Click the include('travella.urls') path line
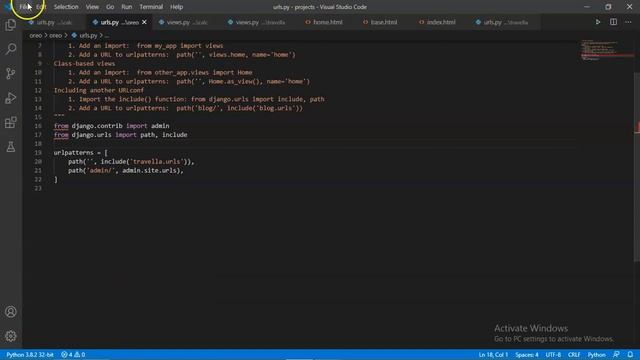 pos(131,162)
